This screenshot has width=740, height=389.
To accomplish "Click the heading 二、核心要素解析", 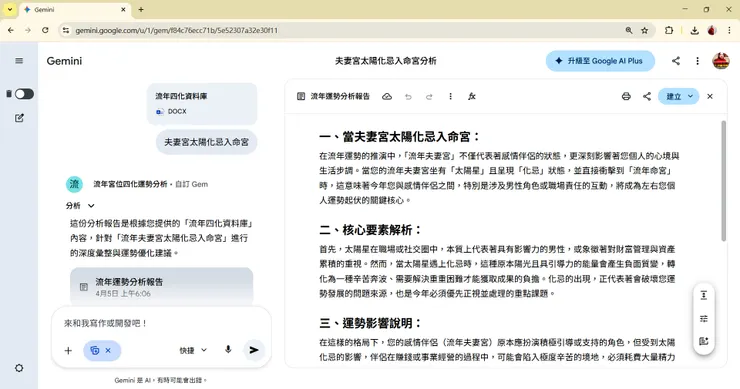I will tap(370, 230).
